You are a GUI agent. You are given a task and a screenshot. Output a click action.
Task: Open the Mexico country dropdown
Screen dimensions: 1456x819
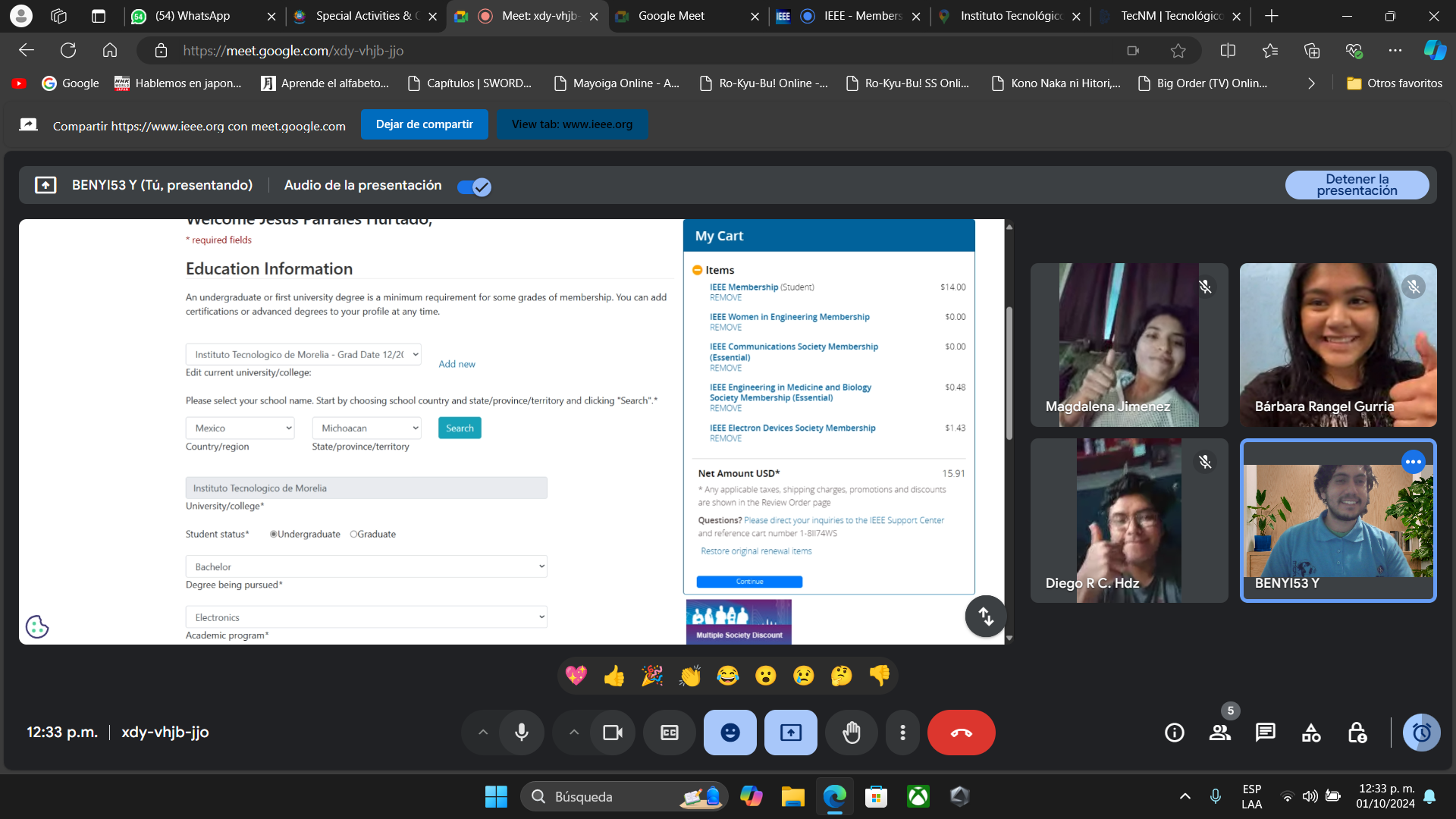point(240,428)
